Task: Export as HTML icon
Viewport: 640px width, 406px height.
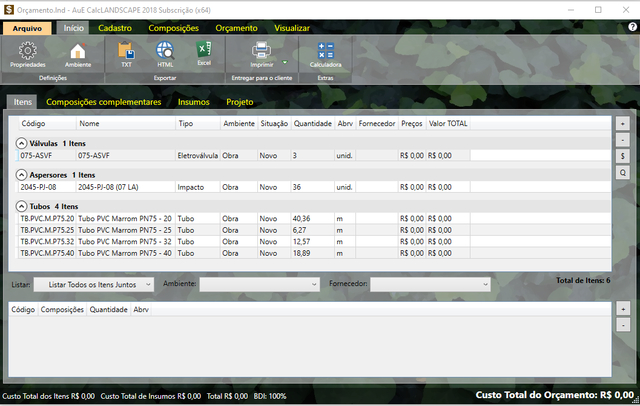Action: point(165,50)
